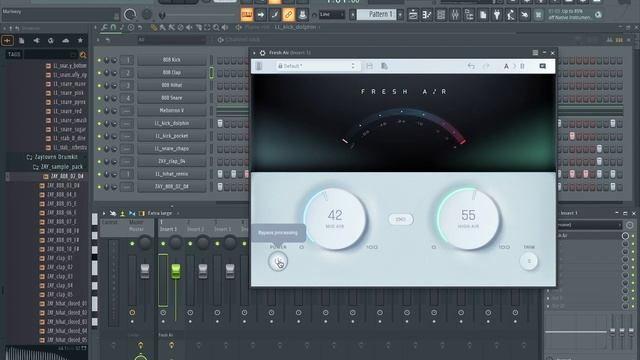
Task: Open the Line snap dropdown
Action: point(331,15)
